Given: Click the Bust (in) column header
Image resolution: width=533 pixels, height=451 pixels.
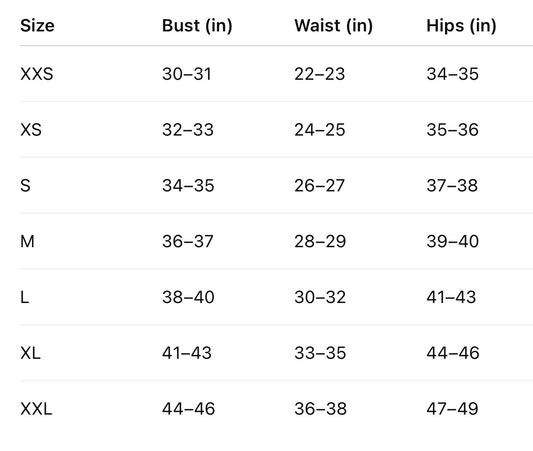Looking at the screenshot, I should pyautogui.click(x=197, y=26).
